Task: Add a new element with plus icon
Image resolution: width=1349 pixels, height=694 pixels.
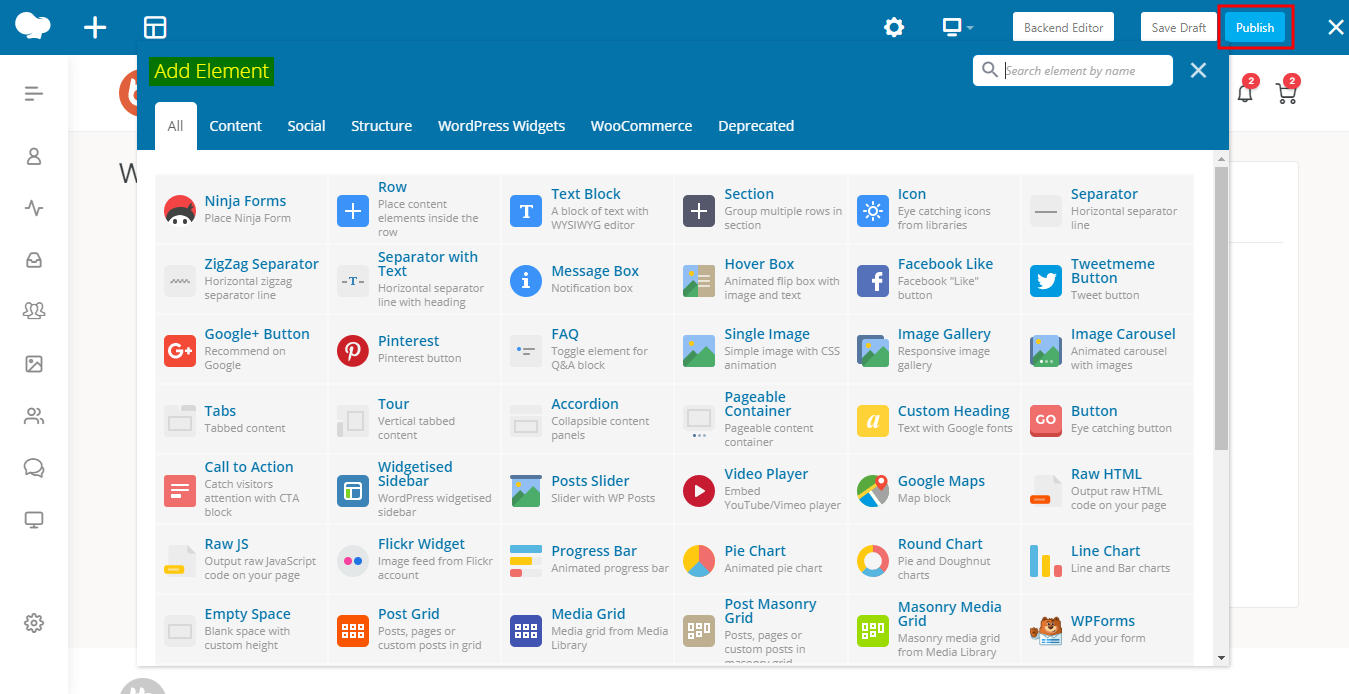Action: pos(95,27)
